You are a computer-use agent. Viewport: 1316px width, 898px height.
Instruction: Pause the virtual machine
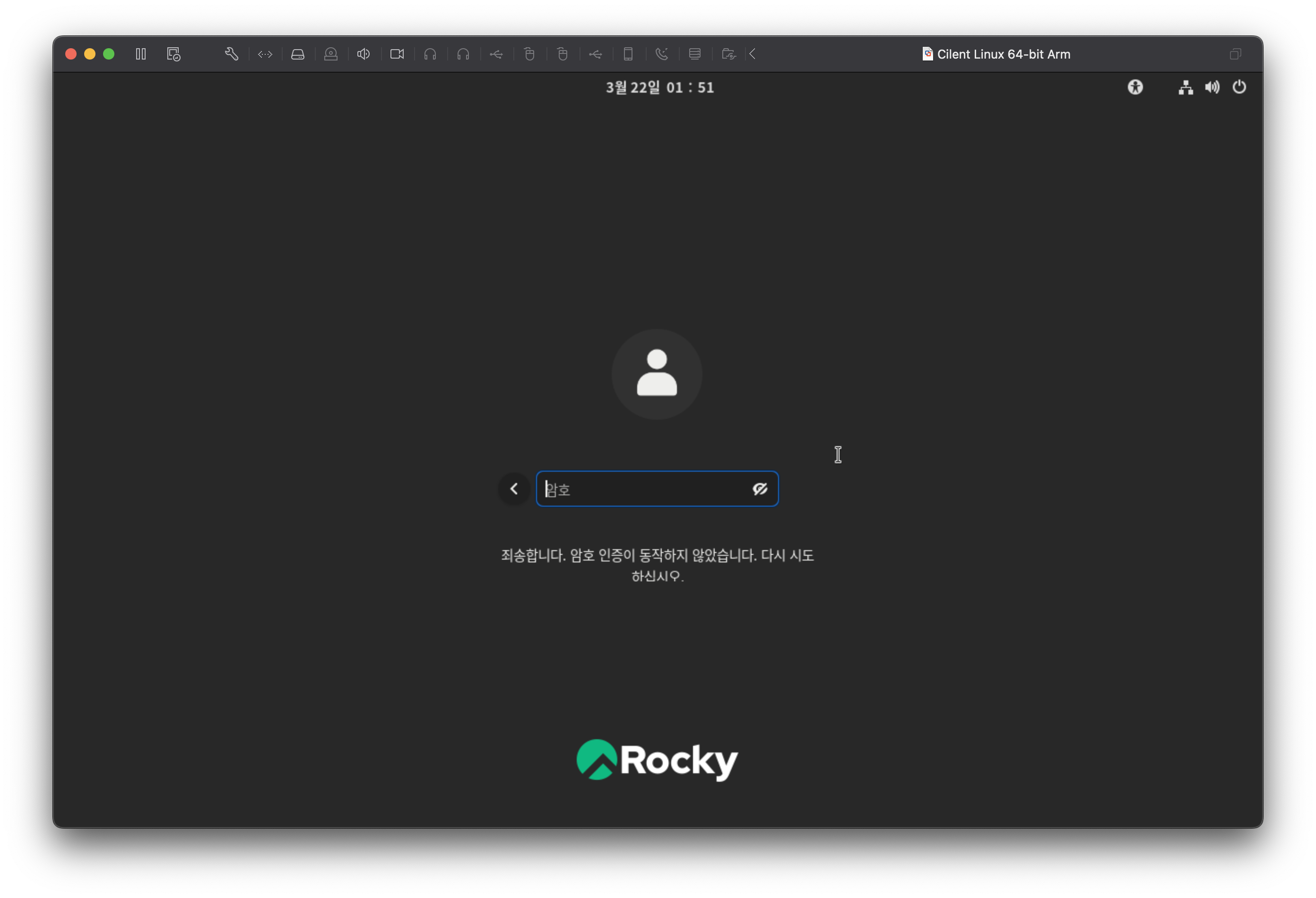(x=141, y=54)
